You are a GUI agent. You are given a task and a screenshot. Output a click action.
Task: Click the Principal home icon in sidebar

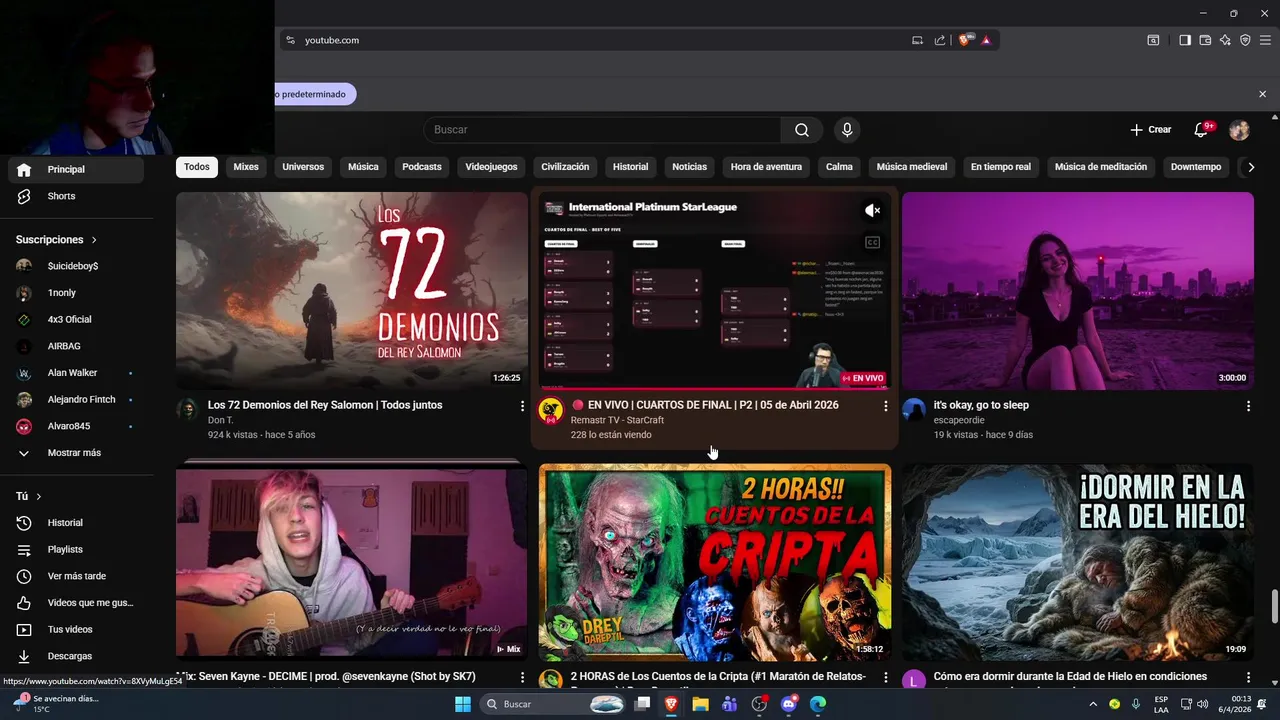point(24,169)
